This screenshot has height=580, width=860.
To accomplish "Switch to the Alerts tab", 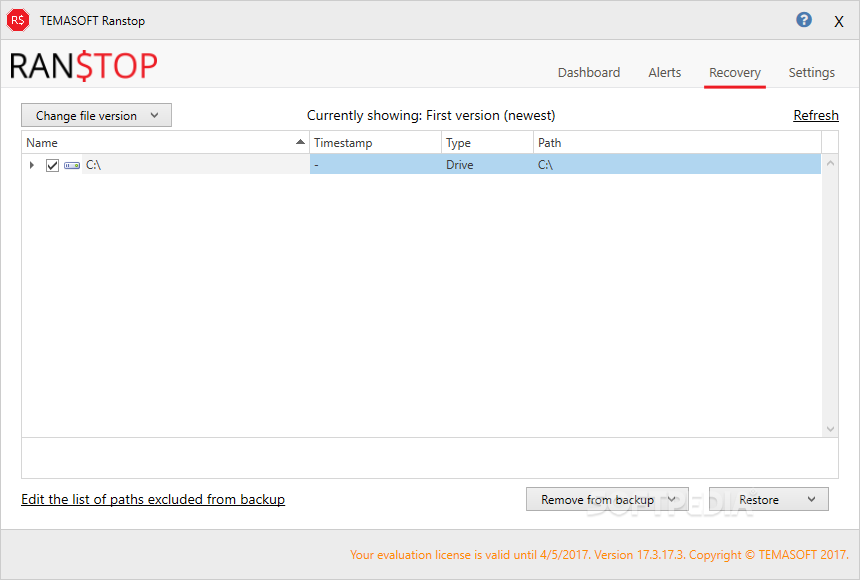I will pos(665,72).
